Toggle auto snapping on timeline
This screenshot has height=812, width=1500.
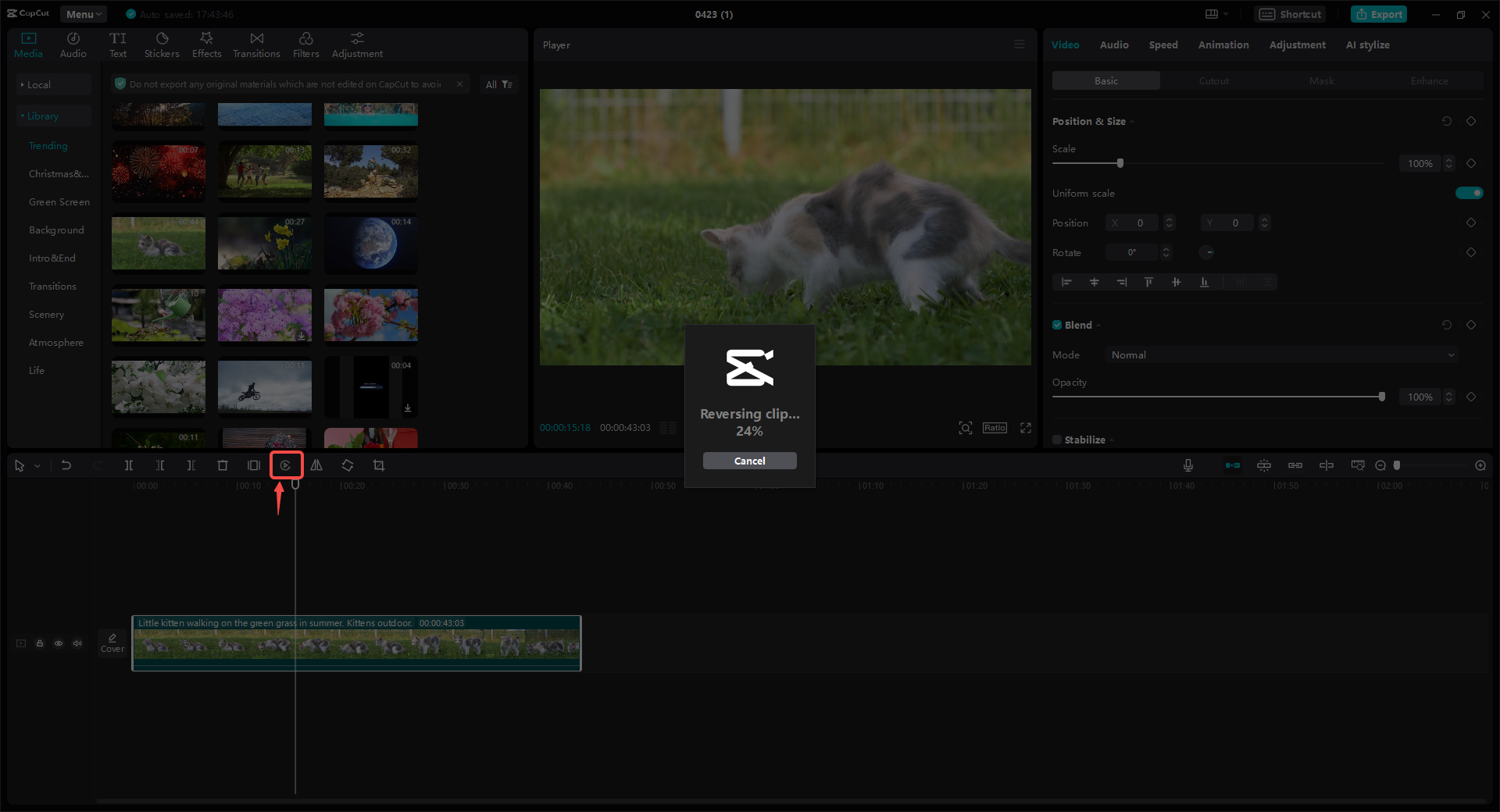coord(1264,465)
